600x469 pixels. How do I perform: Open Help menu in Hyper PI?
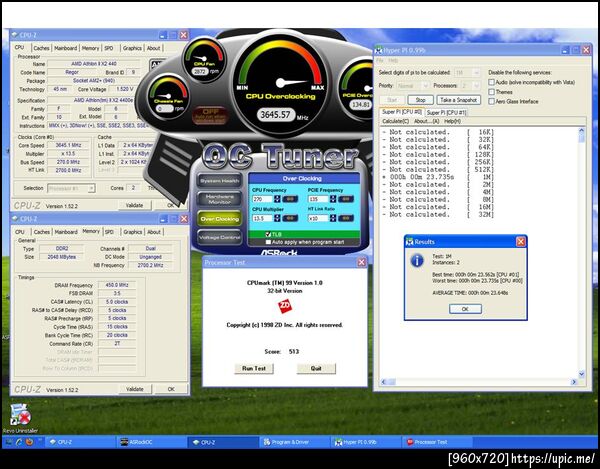pos(393,60)
